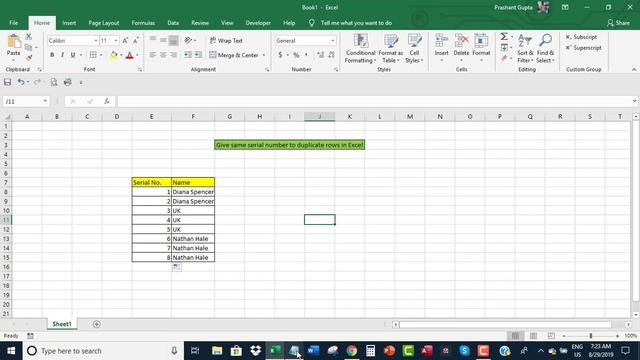Open the font size dropdown
The height and width of the screenshot is (360, 640).
[116, 40]
